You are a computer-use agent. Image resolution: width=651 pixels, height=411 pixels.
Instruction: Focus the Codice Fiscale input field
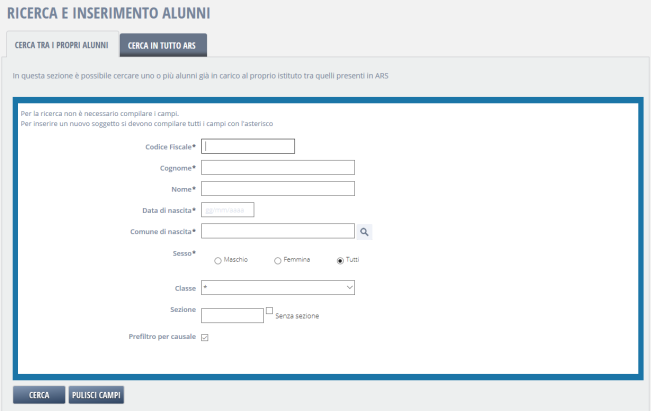coord(248,146)
